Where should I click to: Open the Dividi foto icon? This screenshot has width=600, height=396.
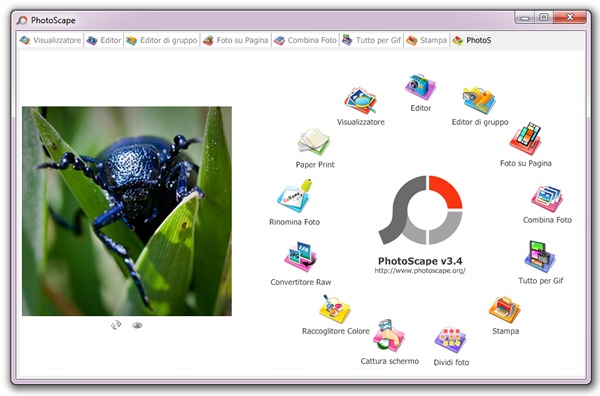tap(451, 339)
